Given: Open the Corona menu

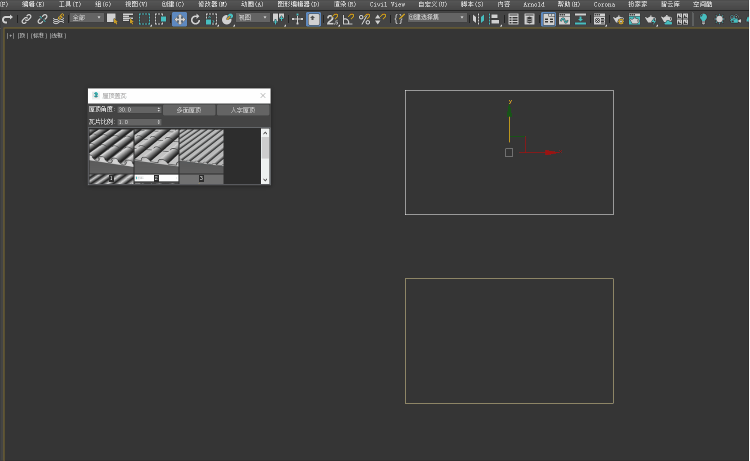Looking at the screenshot, I should click(x=604, y=4).
